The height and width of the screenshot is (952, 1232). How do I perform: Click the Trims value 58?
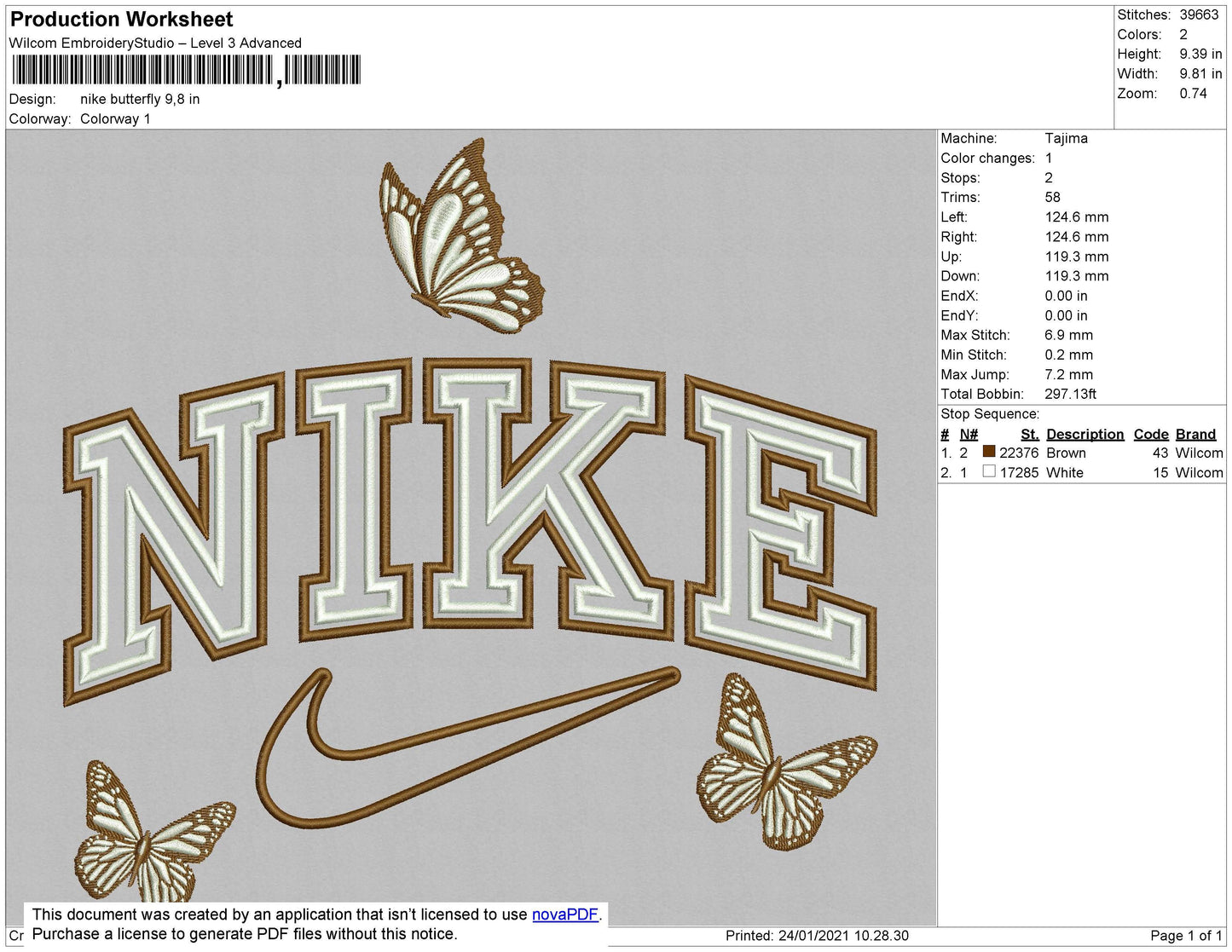coord(1052,197)
